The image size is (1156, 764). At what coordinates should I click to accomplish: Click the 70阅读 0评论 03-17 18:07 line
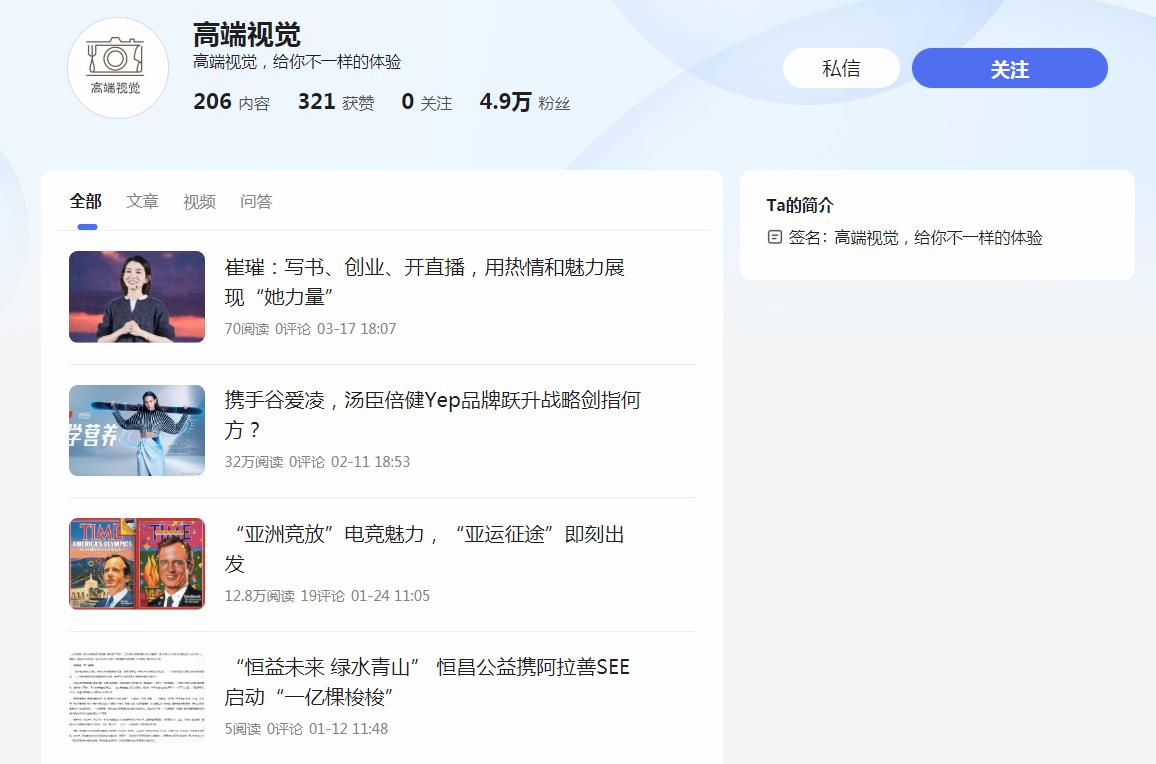(x=310, y=329)
